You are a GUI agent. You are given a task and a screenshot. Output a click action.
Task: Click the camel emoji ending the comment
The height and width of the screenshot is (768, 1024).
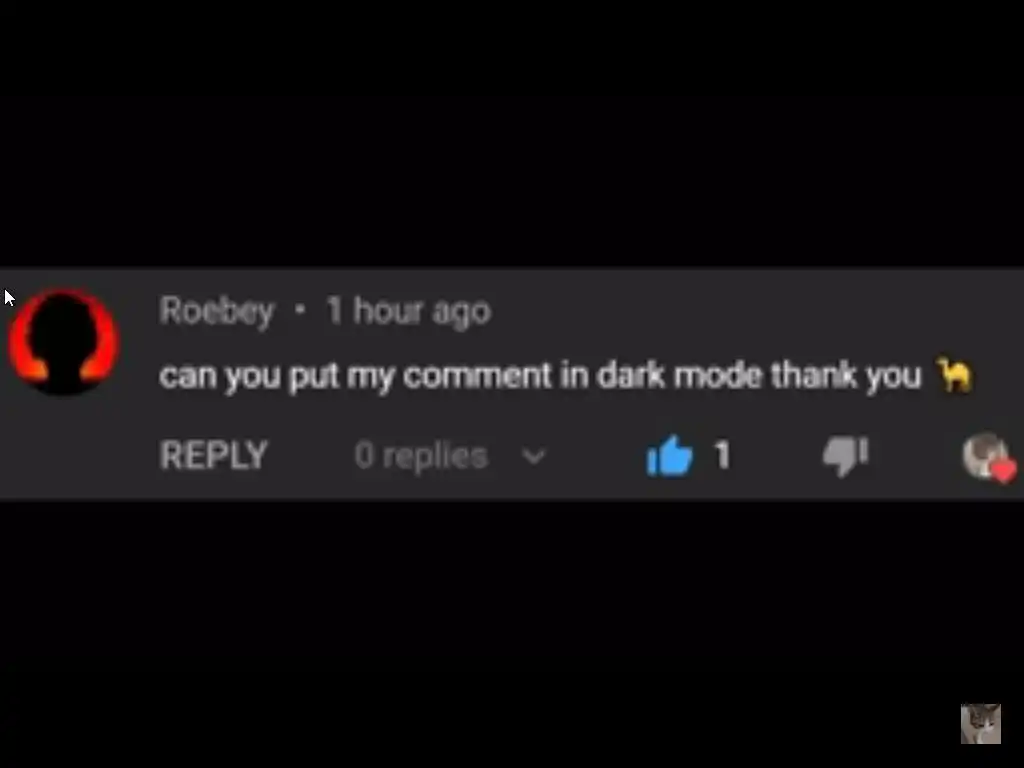(x=955, y=375)
